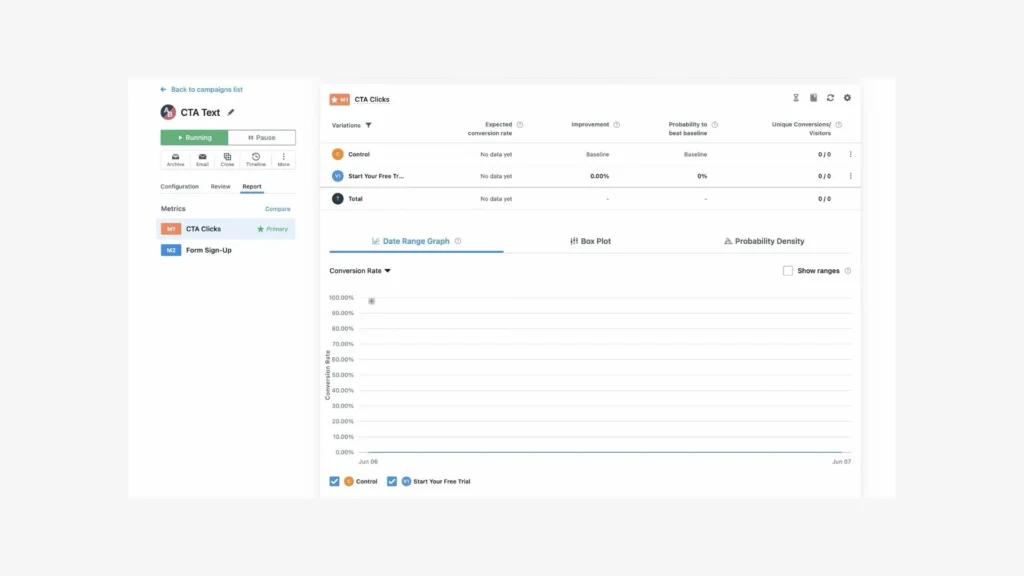
Task: Enable the Show ranges checkbox
Action: click(x=788, y=271)
